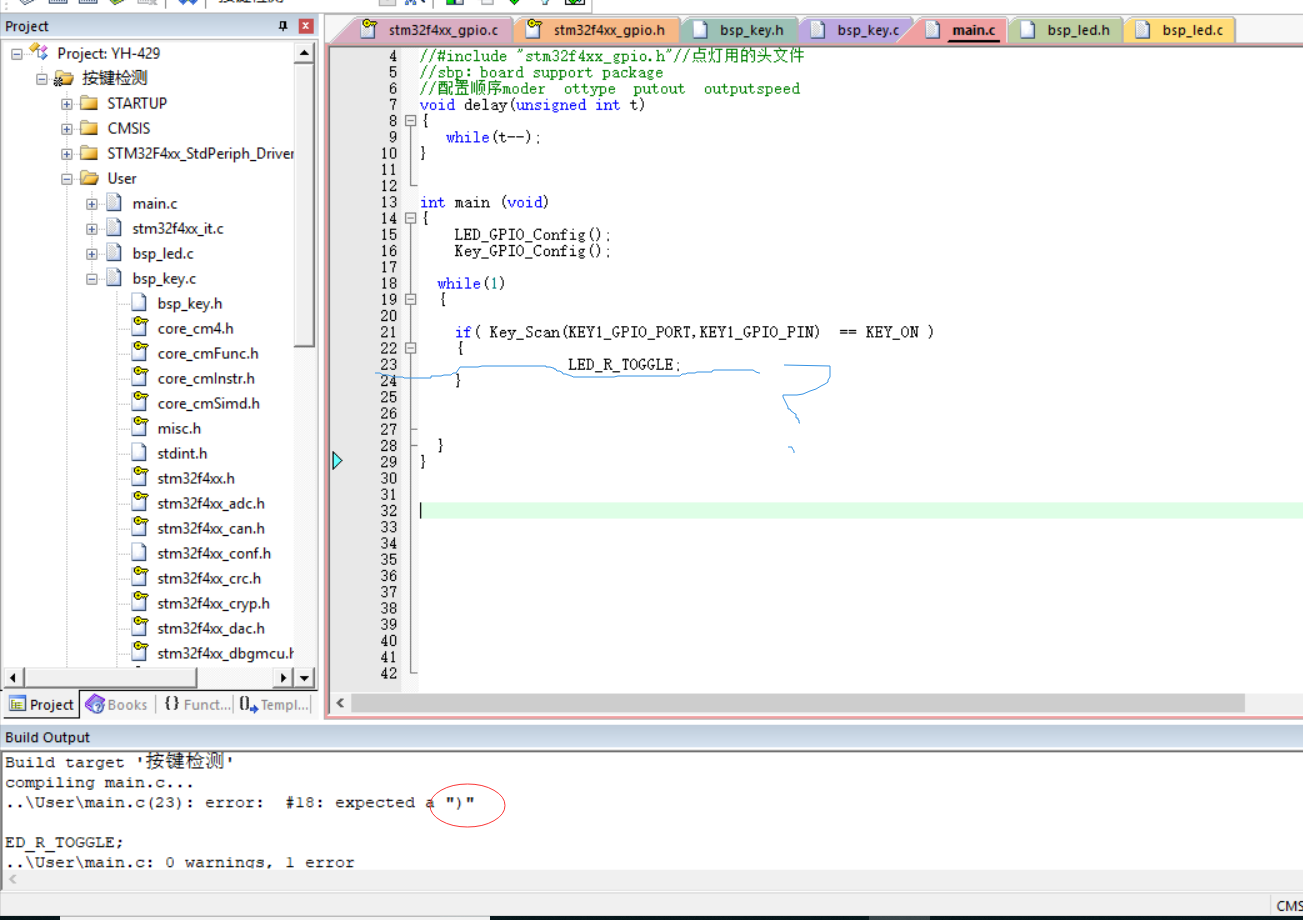Expand the STARTUP folder

[67, 103]
